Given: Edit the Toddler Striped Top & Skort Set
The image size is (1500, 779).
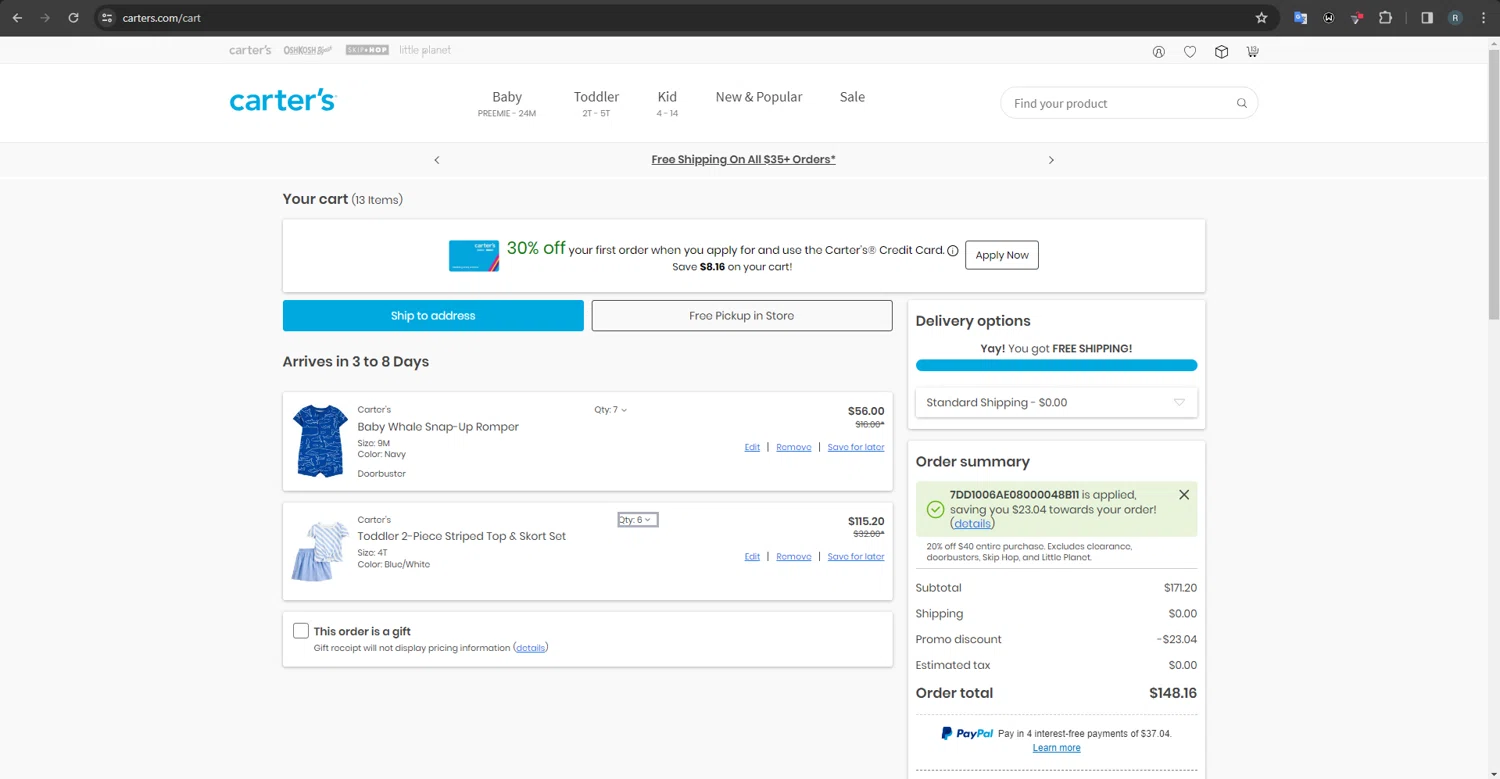Looking at the screenshot, I should coord(752,557).
